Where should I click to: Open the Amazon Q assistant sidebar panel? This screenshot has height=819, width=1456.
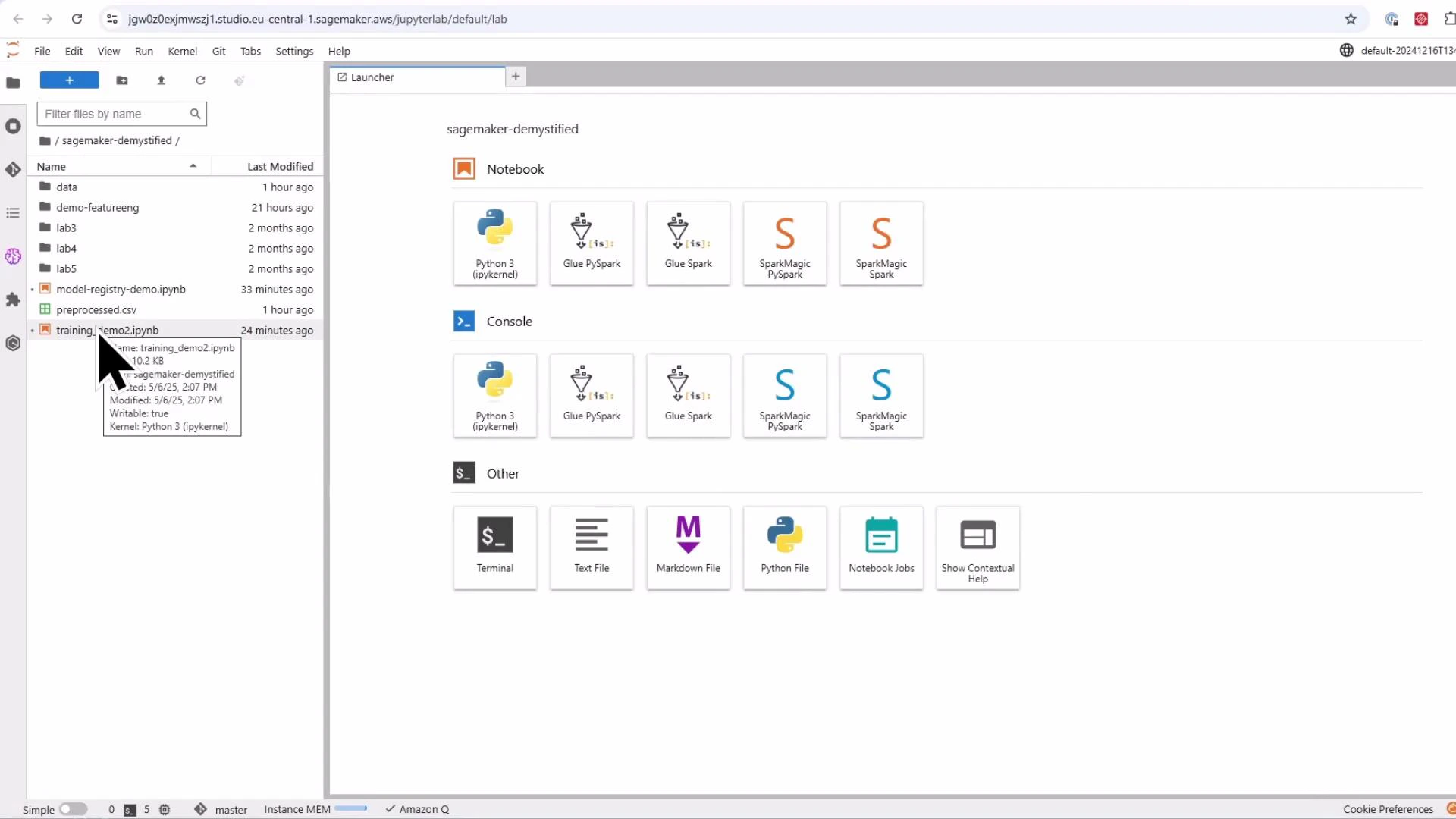point(13,256)
